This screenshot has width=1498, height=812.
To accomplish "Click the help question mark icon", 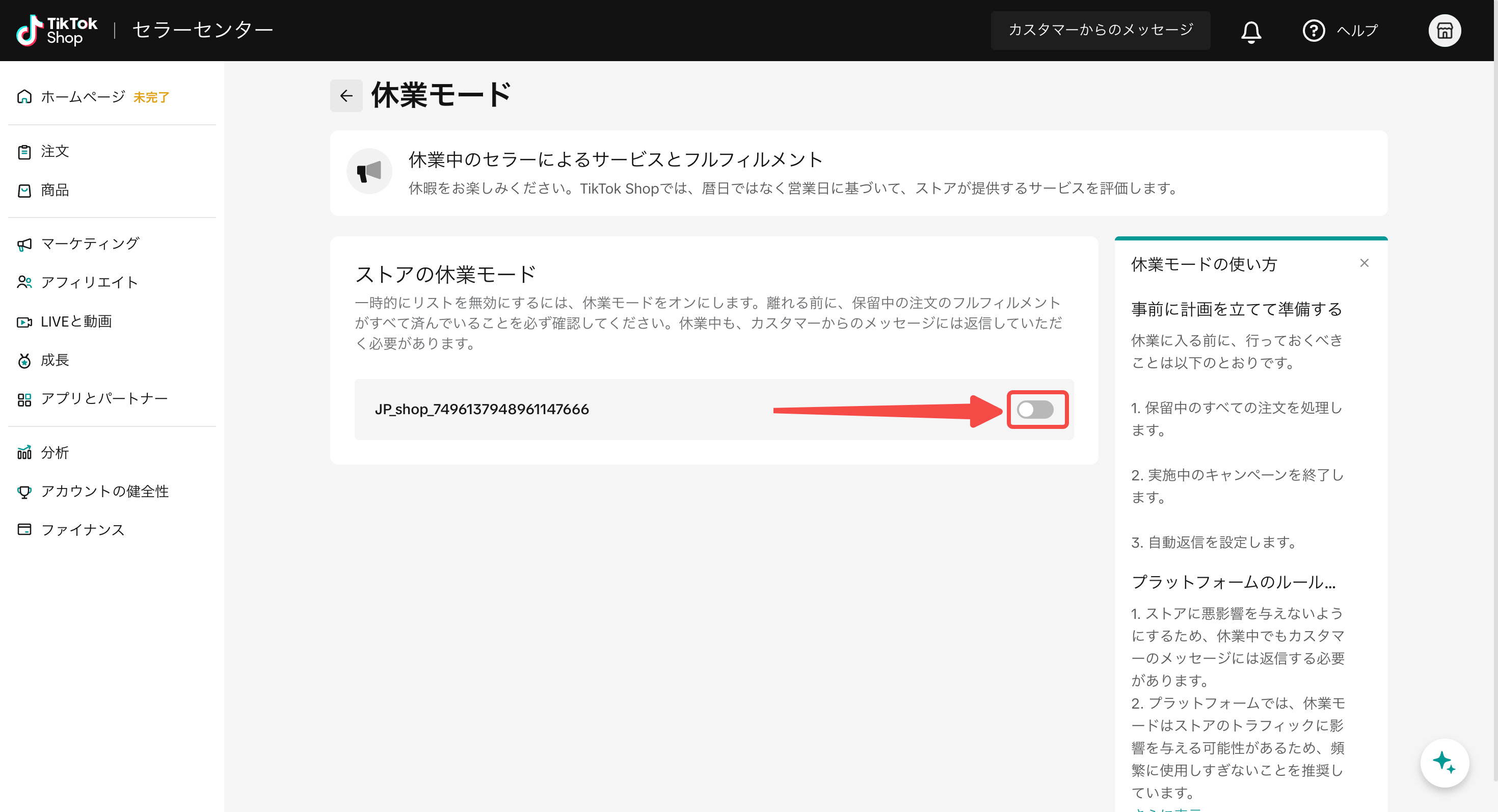I will pos(1314,30).
